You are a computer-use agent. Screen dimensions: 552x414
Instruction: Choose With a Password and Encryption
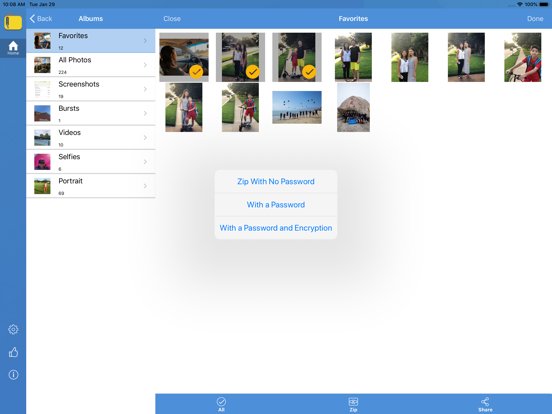point(276,228)
